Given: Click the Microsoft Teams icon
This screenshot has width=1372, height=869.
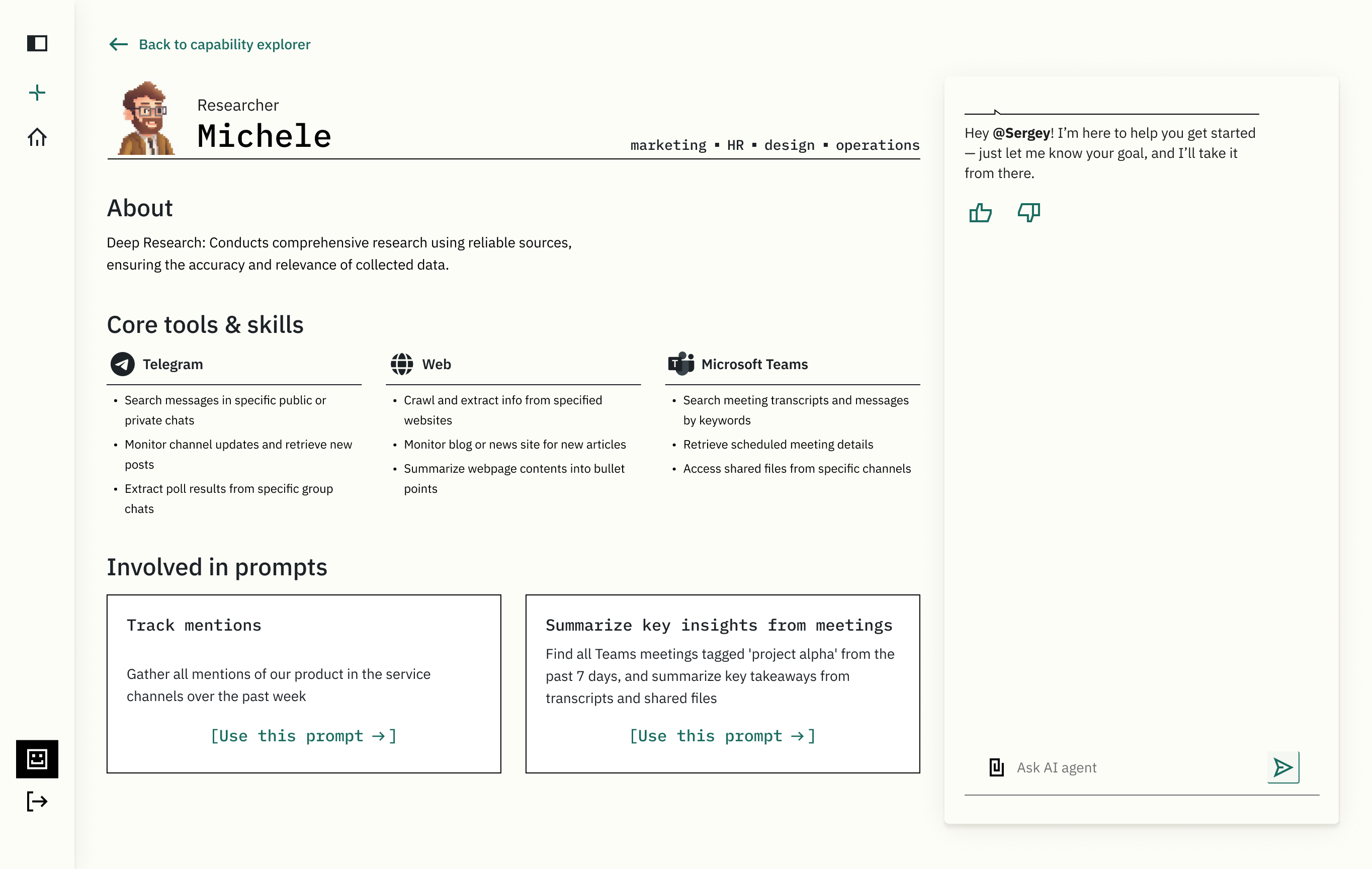Looking at the screenshot, I should pyautogui.click(x=681, y=364).
